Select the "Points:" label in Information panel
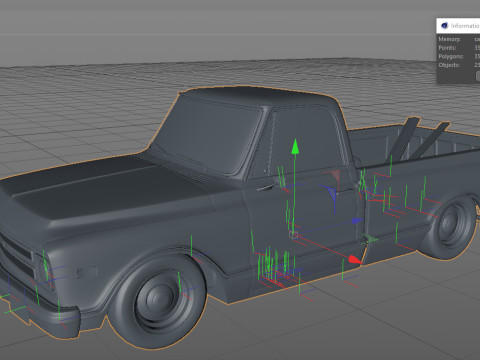This screenshot has width=480, height=360. (x=447, y=48)
